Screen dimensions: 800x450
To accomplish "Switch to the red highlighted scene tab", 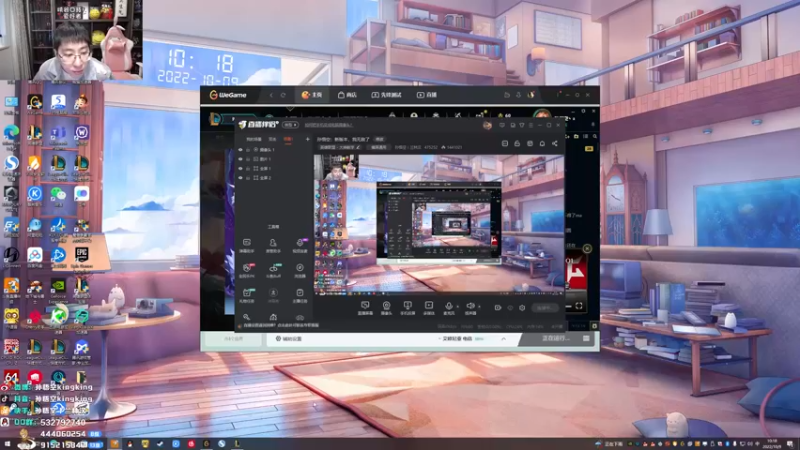I will (288, 139).
